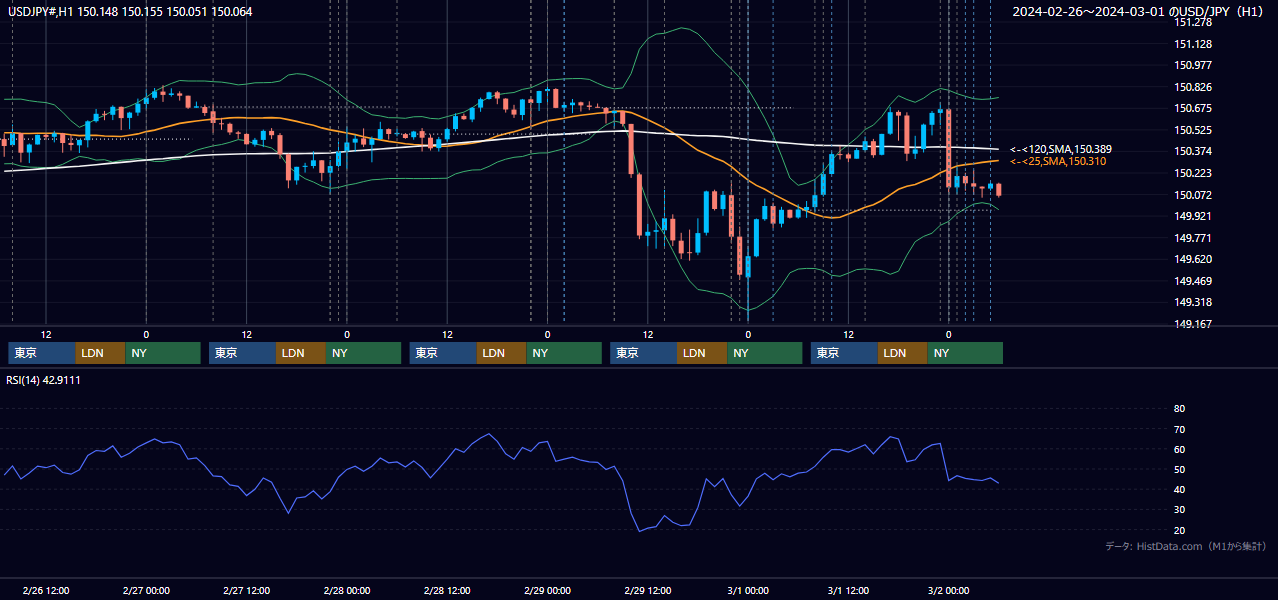Click price axis label 150.072
Viewport: 1278px width, 600px height.
1193,195
